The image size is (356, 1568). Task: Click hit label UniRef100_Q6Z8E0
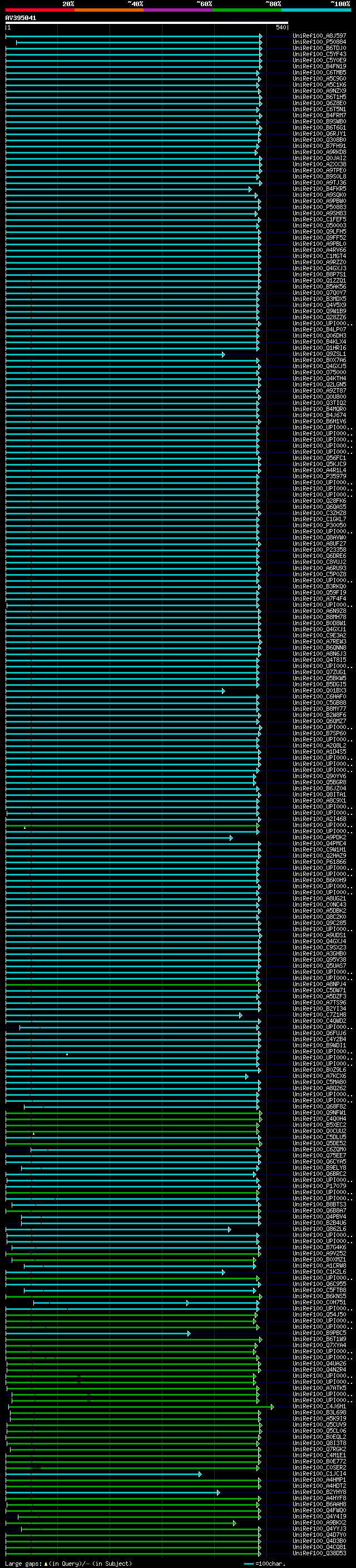[x=319, y=103]
